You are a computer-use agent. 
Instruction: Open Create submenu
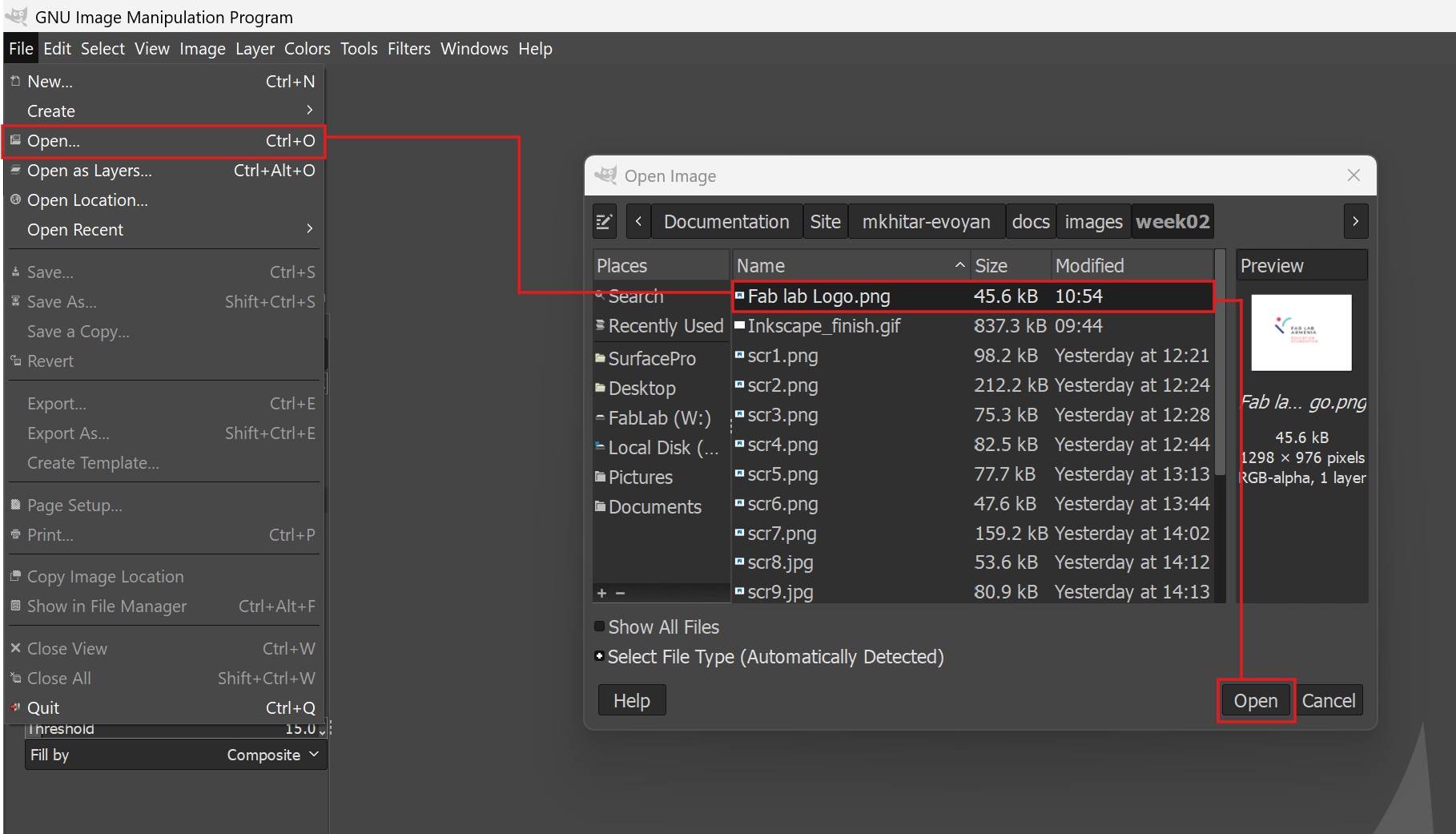click(x=164, y=111)
